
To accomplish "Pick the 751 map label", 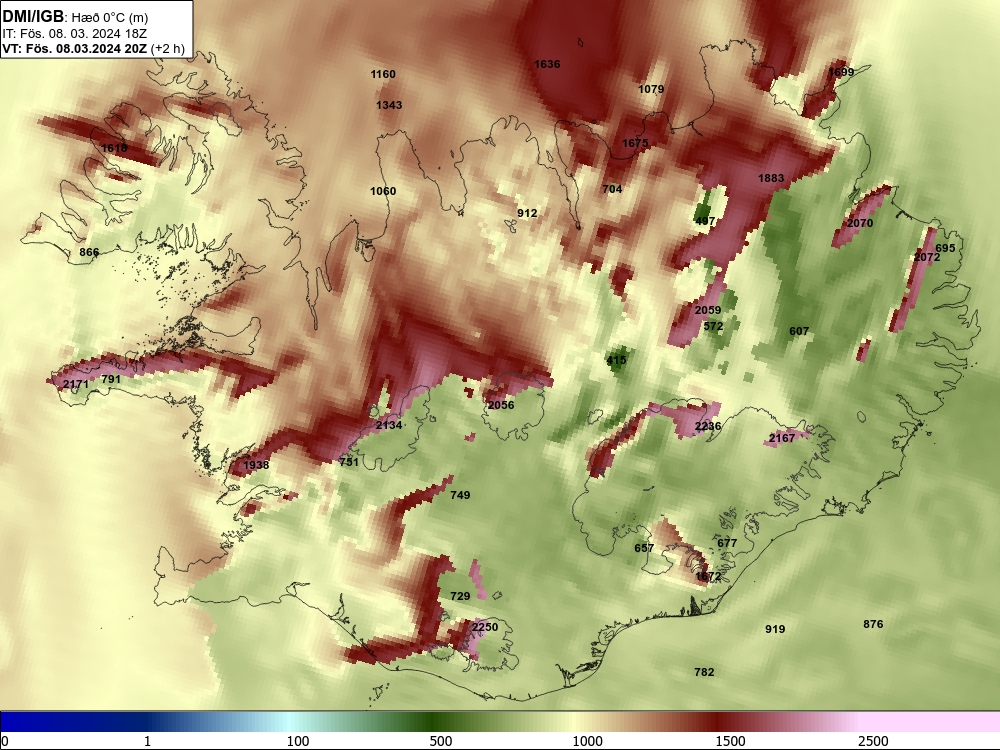I will pyautogui.click(x=349, y=462).
